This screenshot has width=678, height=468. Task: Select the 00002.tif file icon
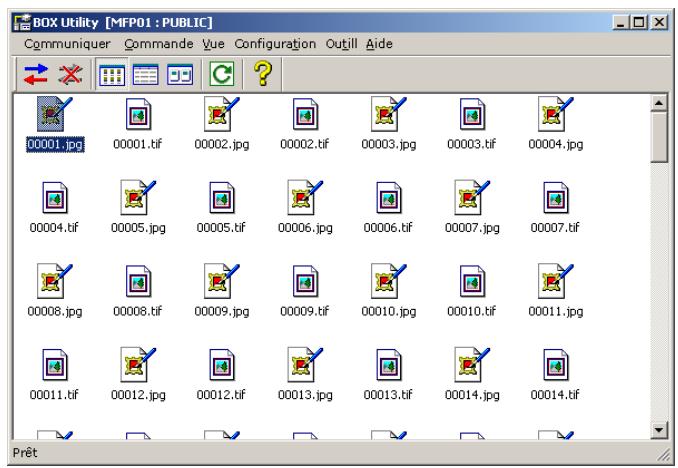(305, 114)
